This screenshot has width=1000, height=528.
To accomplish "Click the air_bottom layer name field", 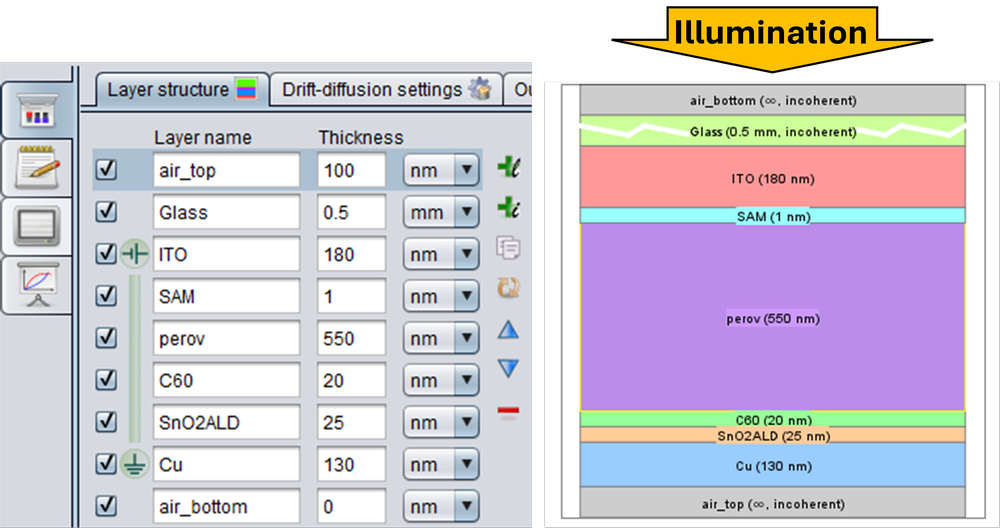I will [226, 507].
